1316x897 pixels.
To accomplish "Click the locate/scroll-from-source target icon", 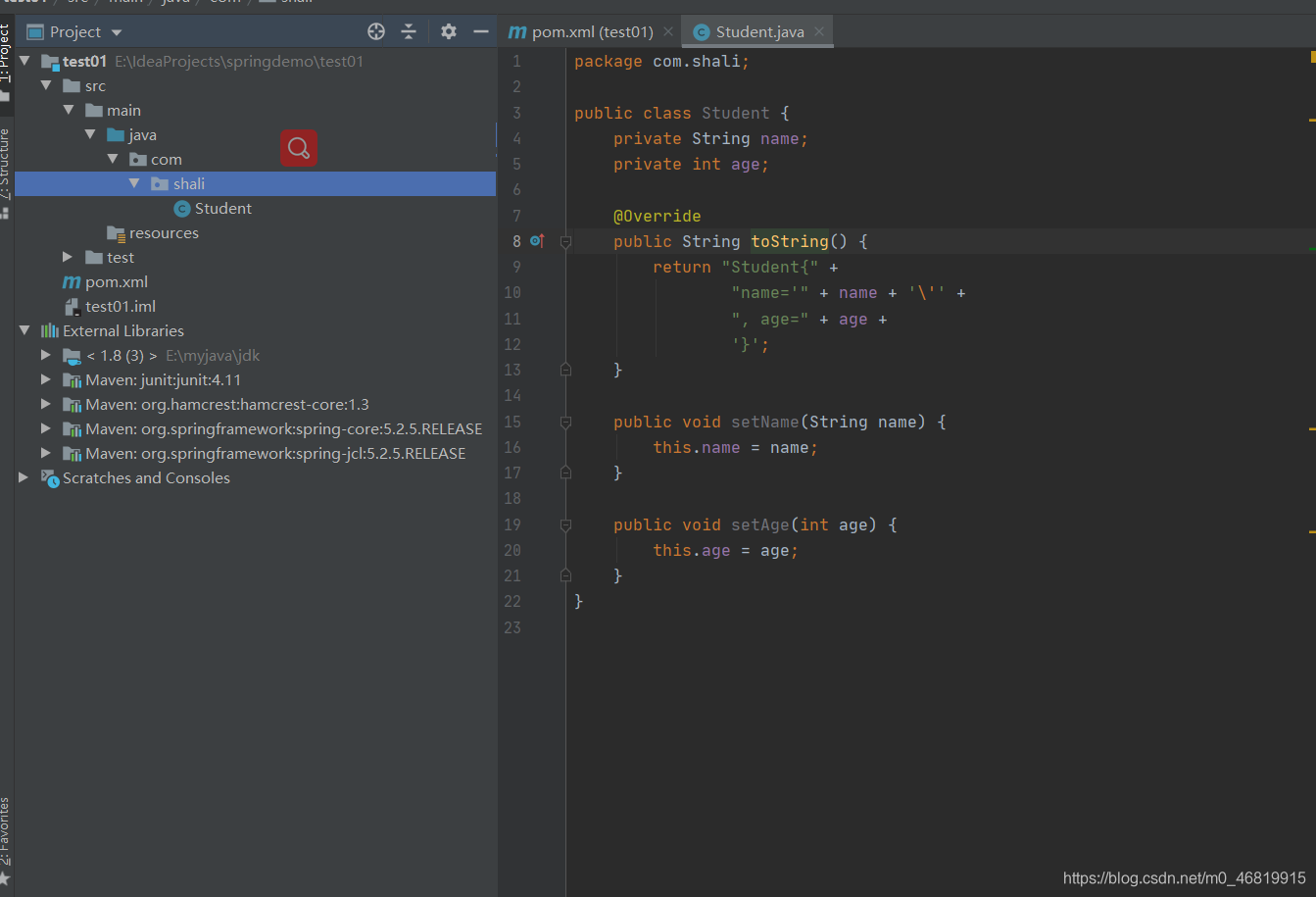I will coord(376,31).
